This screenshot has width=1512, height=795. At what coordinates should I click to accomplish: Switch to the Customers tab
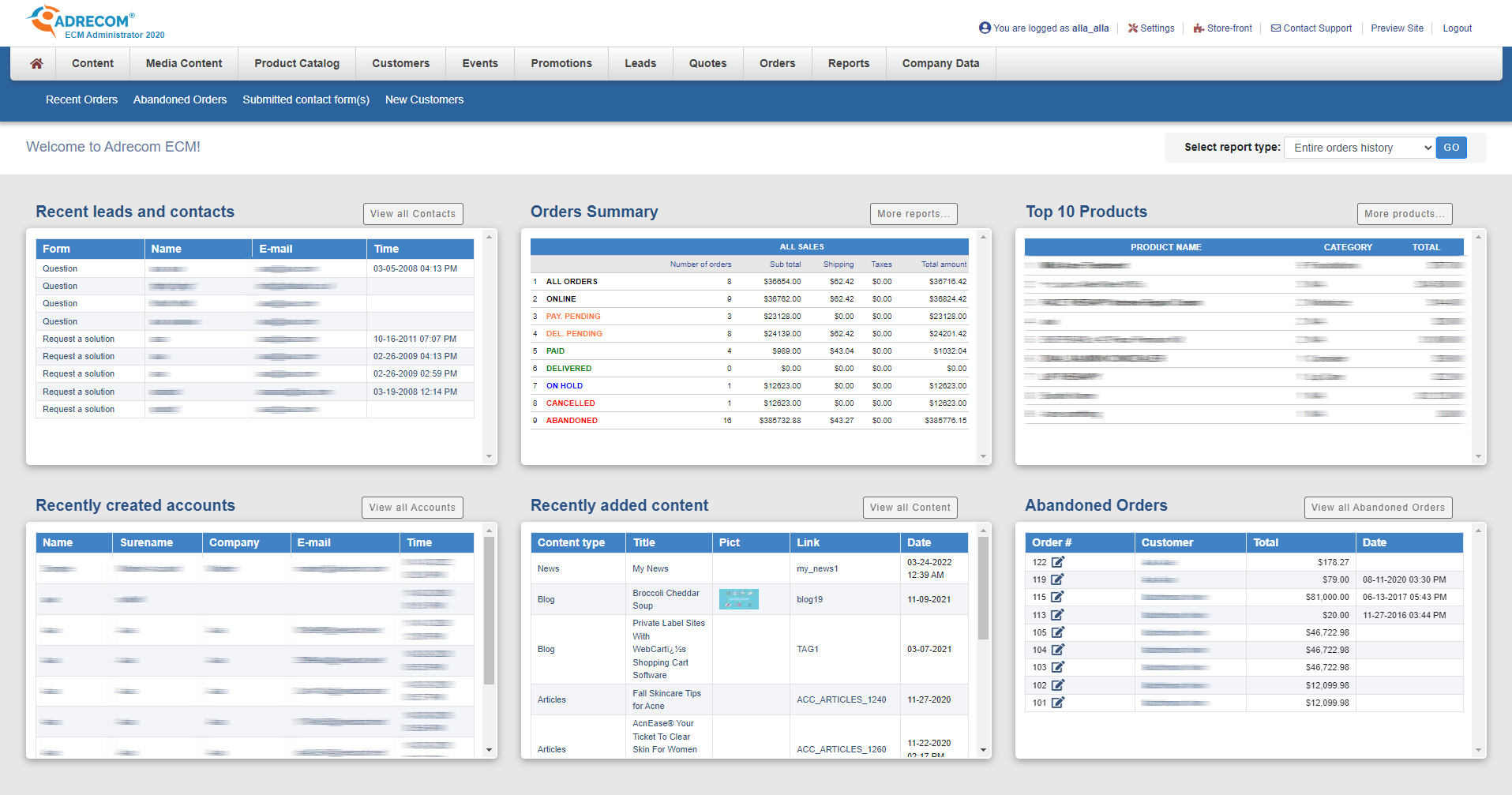pyautogui.click(x=400, y=63)
